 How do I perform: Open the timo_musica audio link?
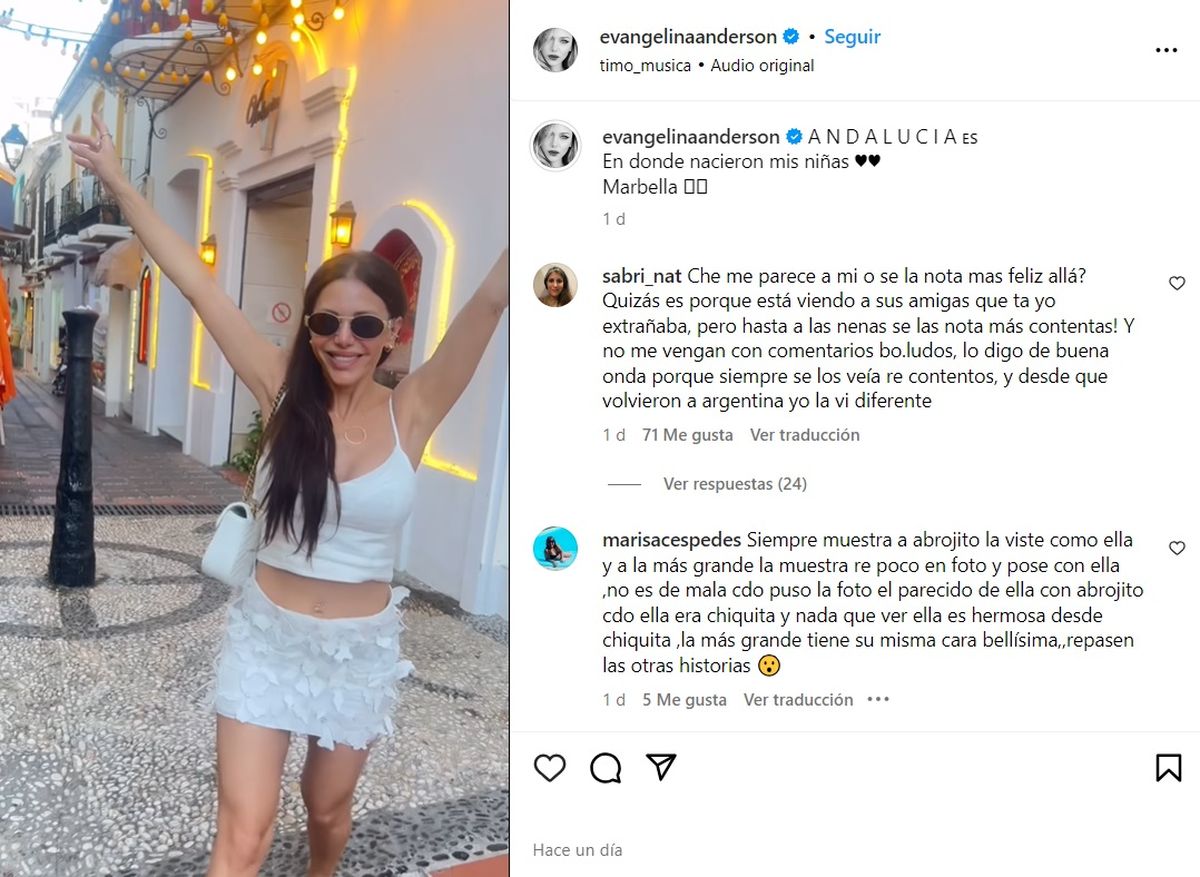tap(645, 65)
